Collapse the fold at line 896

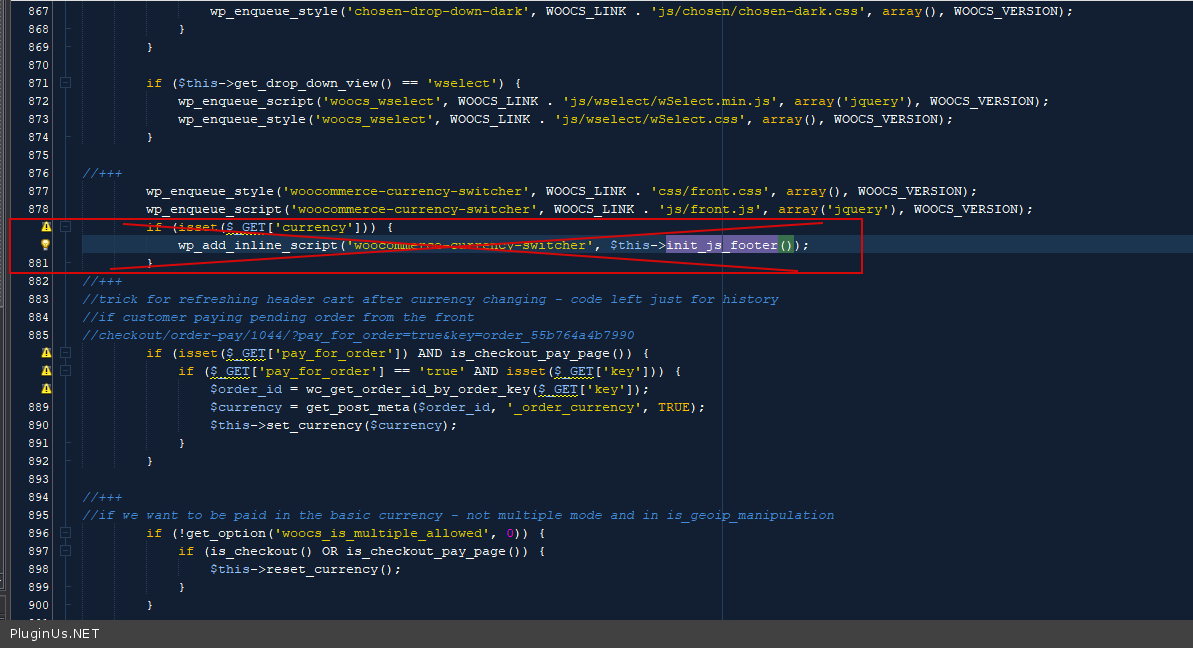click(x=66, y=533)
